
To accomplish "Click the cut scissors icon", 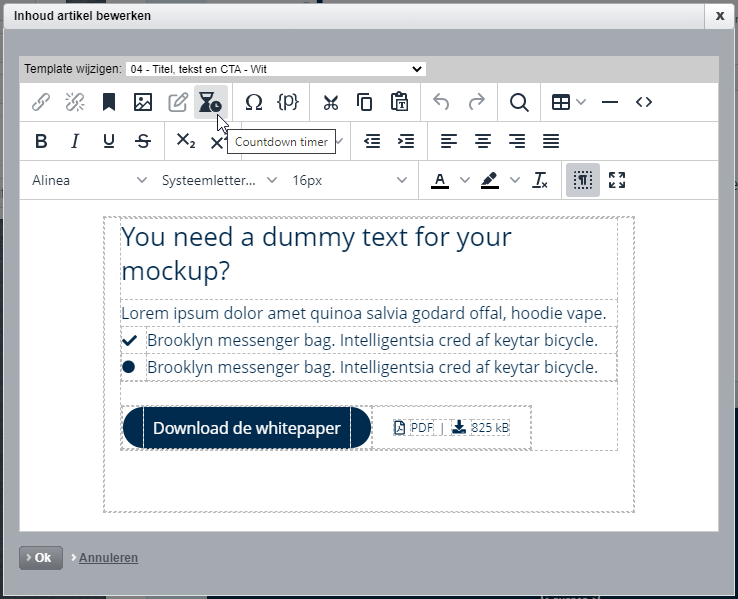I will point(331,102).
